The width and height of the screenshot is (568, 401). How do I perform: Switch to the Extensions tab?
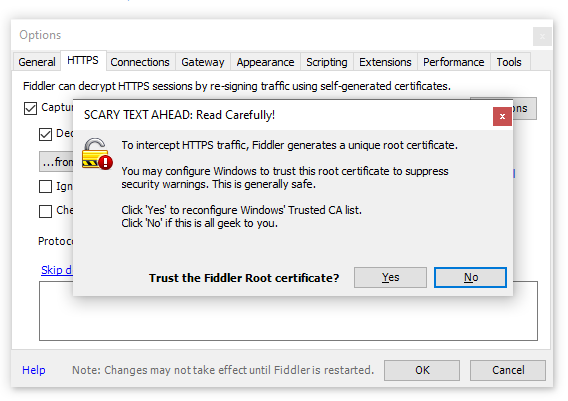tap(385, 62)
